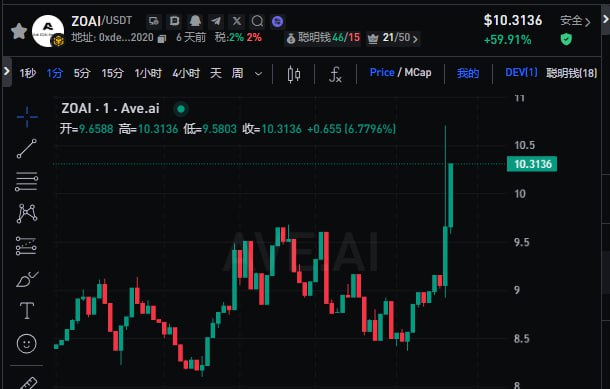Viewport: 610px width, 389px height.
Task: Select the 1秒 timeframe
Action: click(x=28, y=73)
